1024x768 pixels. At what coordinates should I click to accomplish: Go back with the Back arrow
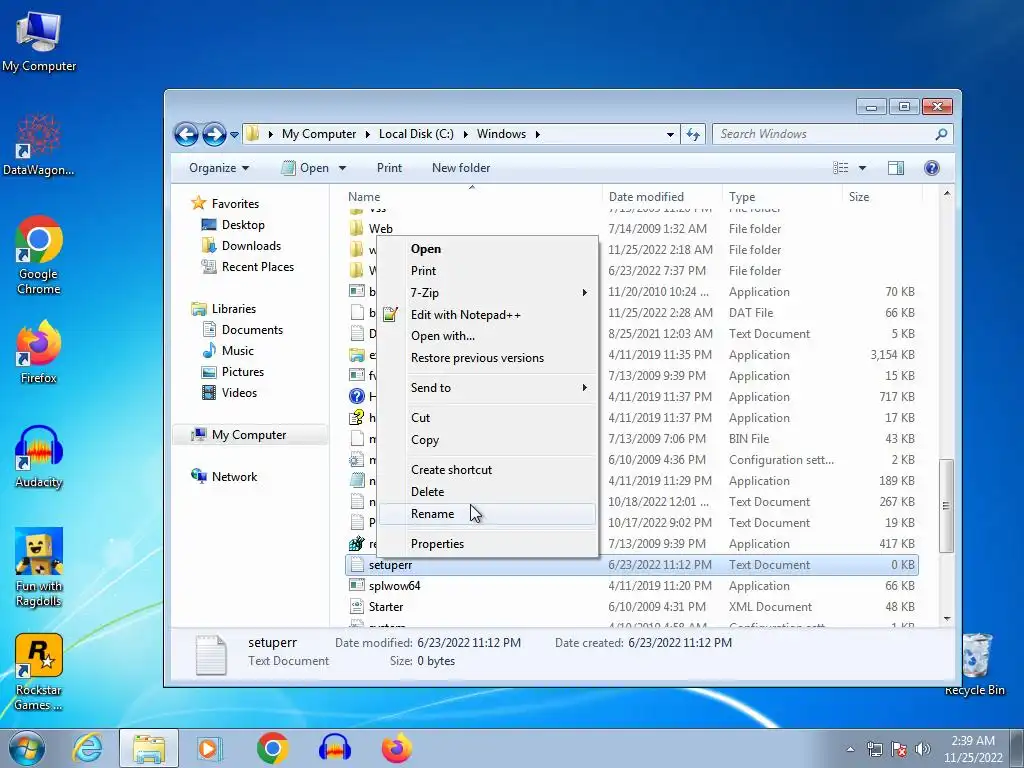[x=186, y=135]
